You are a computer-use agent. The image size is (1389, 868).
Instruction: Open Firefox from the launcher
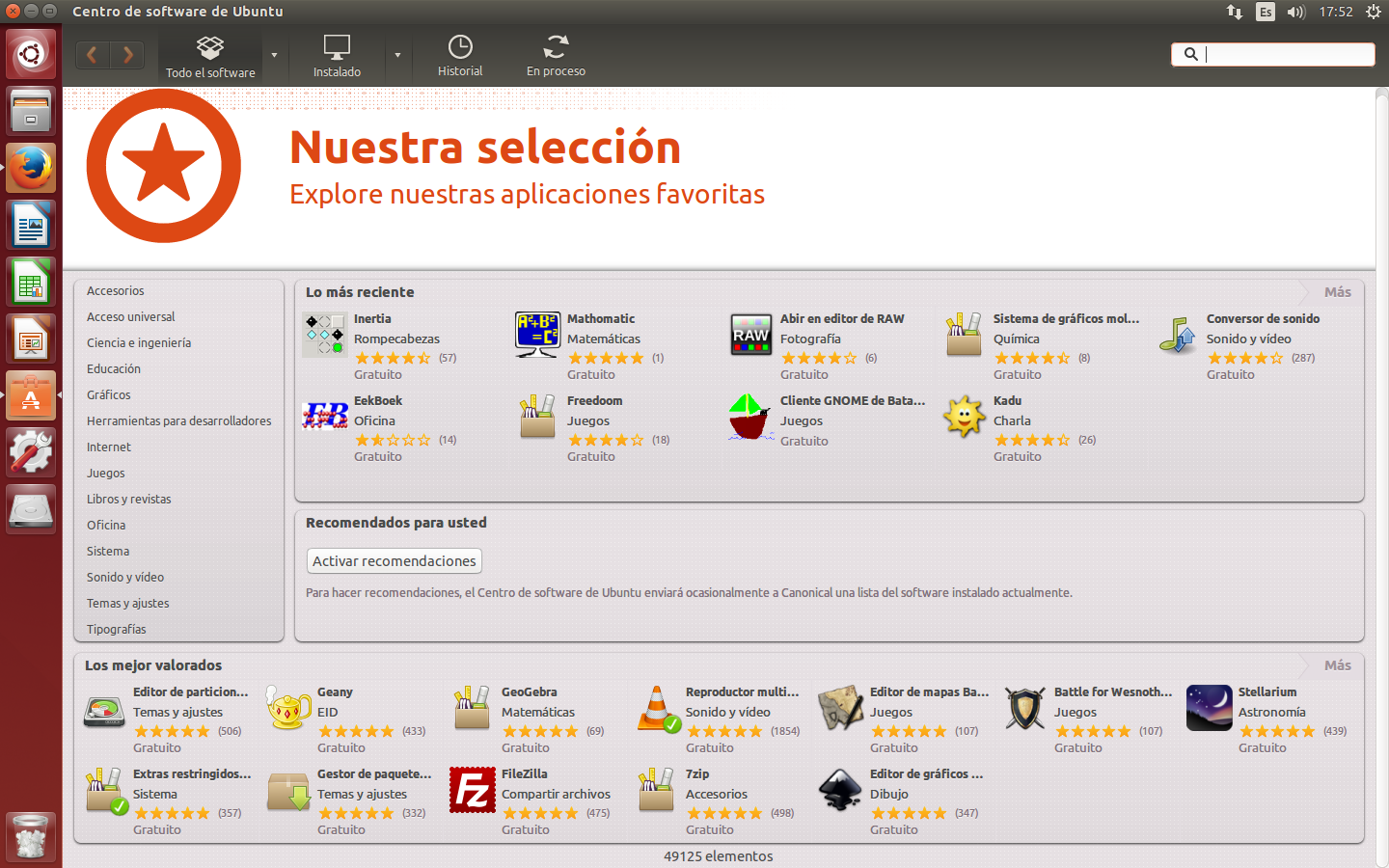31,168
